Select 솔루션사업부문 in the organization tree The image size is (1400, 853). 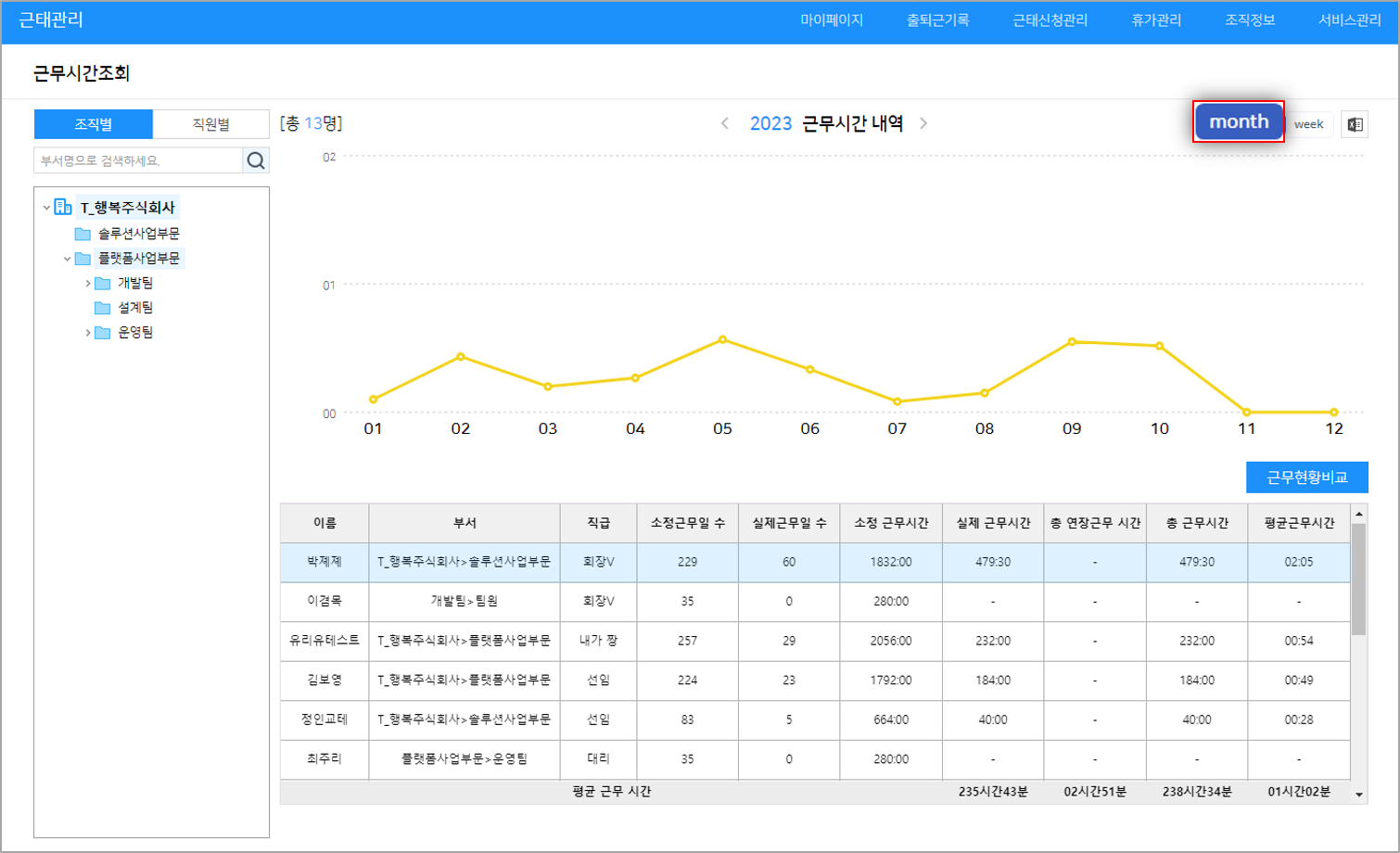point(139,234)
